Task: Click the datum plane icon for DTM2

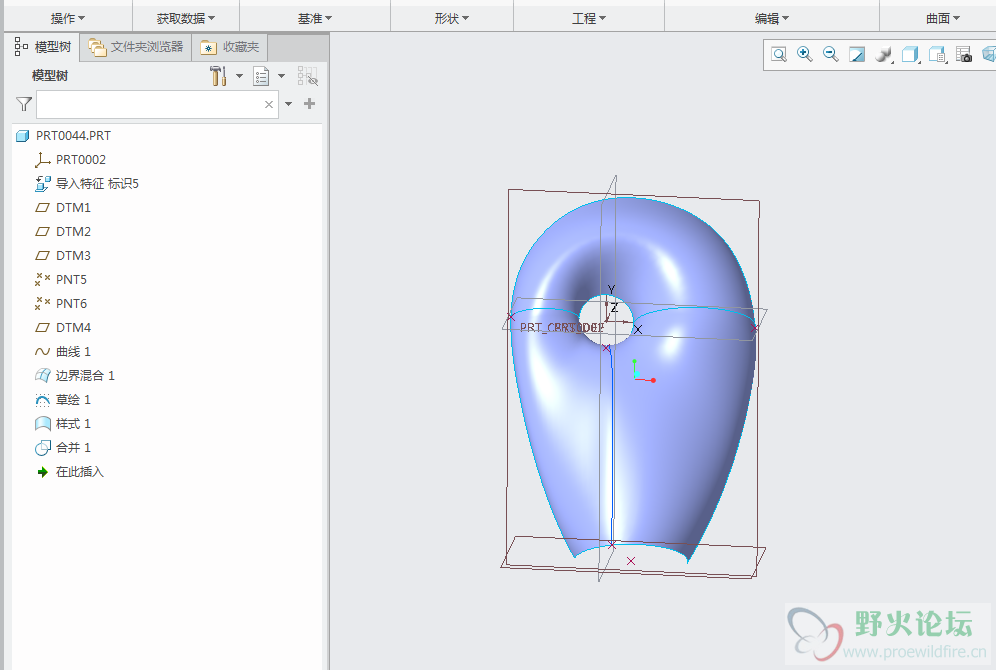Action: 43,232
